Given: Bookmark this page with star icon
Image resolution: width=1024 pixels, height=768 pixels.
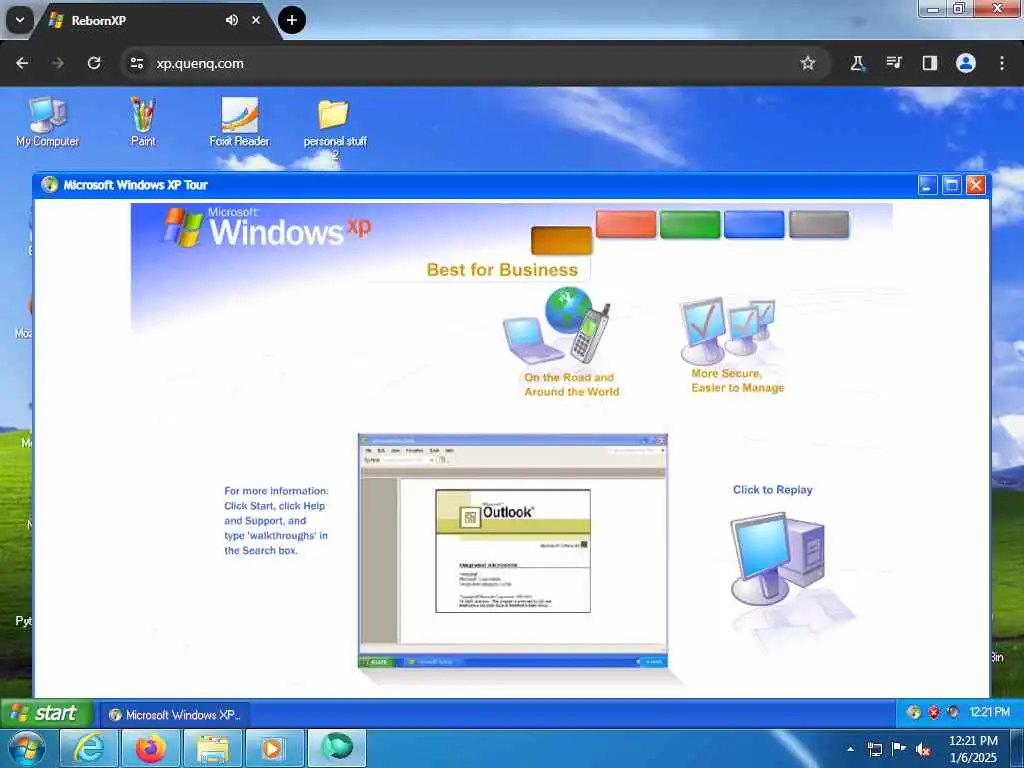Looking at the screenshot, I should 808,63.
